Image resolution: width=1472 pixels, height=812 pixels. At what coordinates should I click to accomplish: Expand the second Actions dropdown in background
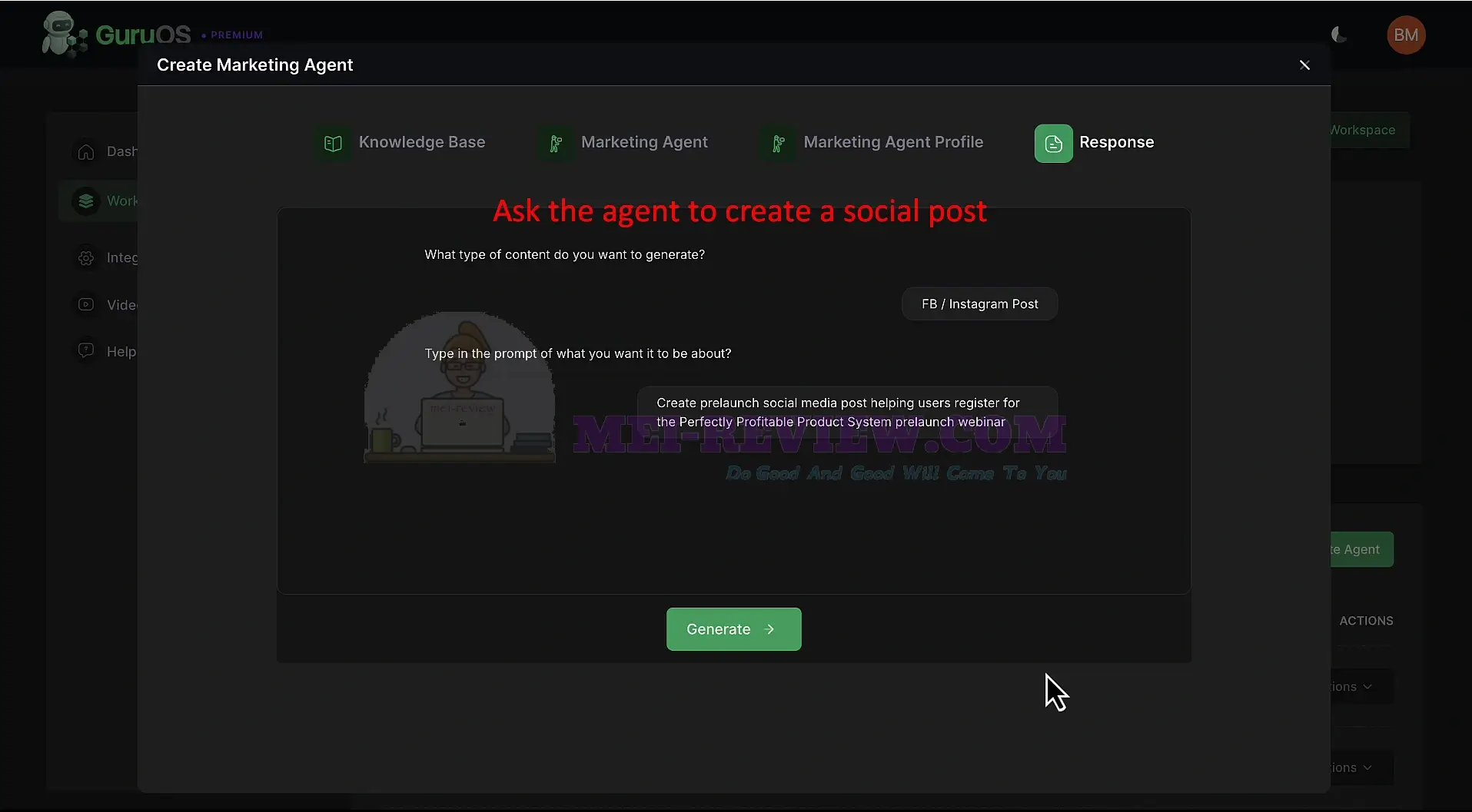click(1361, 767)
